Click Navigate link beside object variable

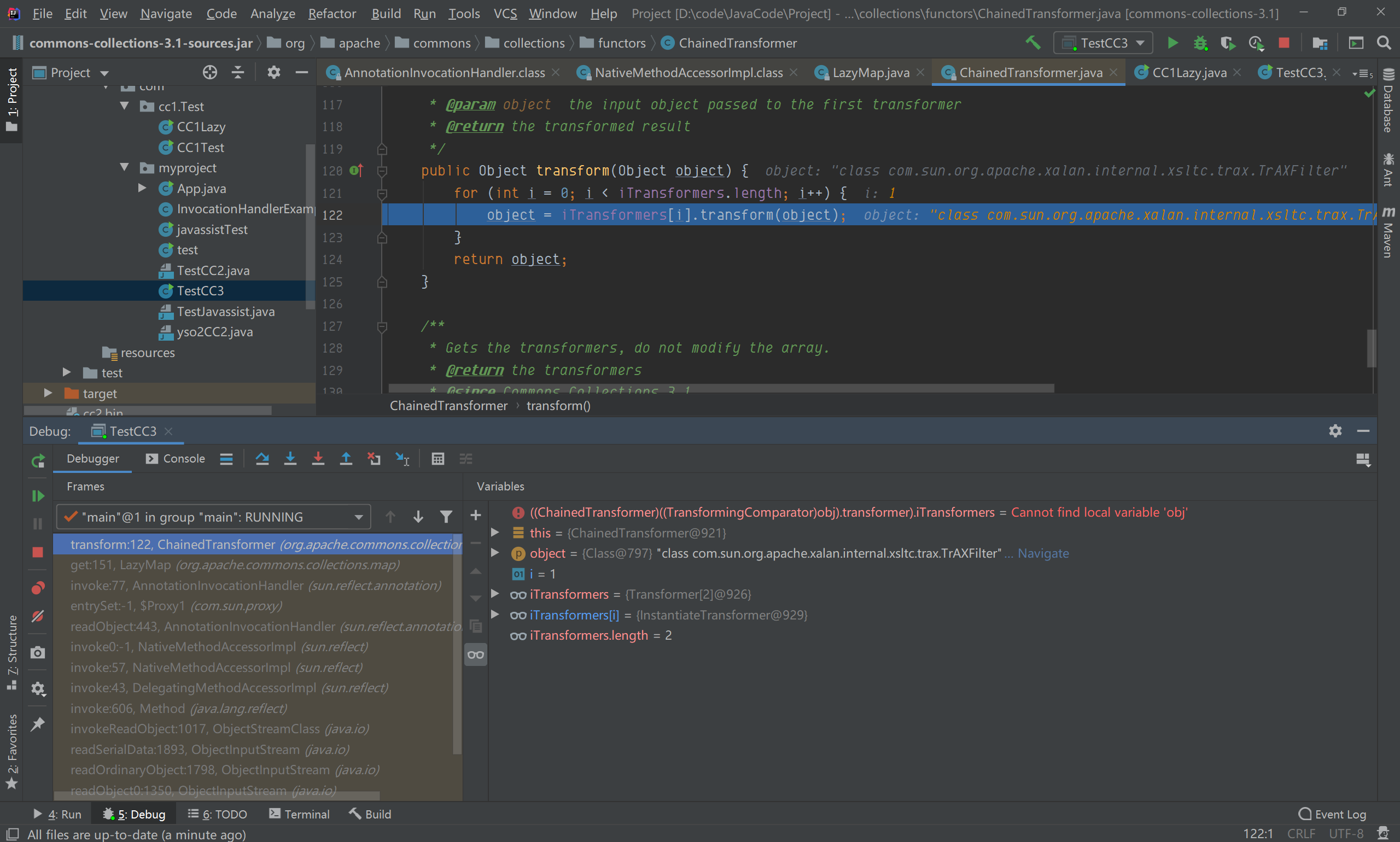pos(1043,553)
